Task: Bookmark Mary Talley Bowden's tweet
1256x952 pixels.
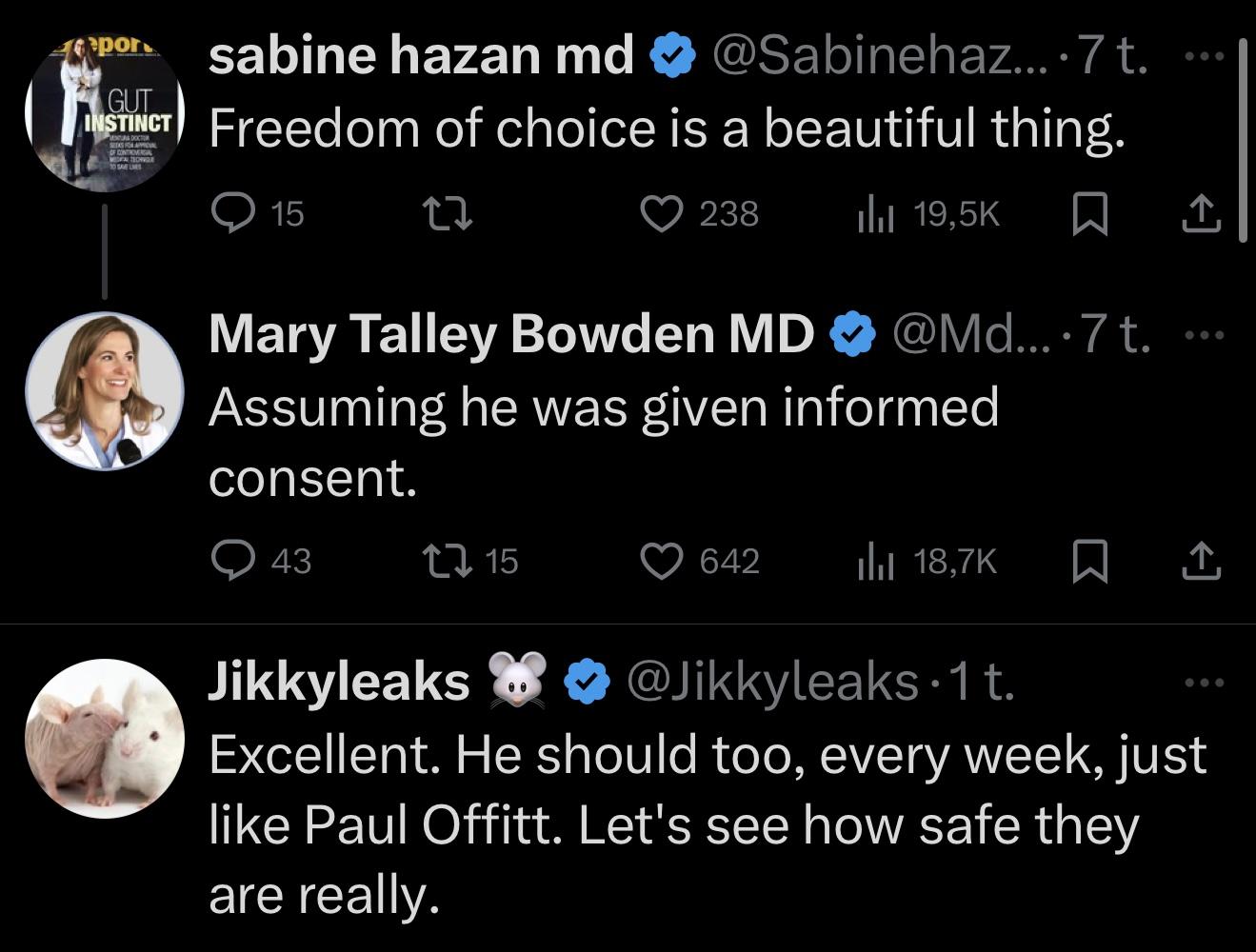Action: click(x=1089, y=562)
